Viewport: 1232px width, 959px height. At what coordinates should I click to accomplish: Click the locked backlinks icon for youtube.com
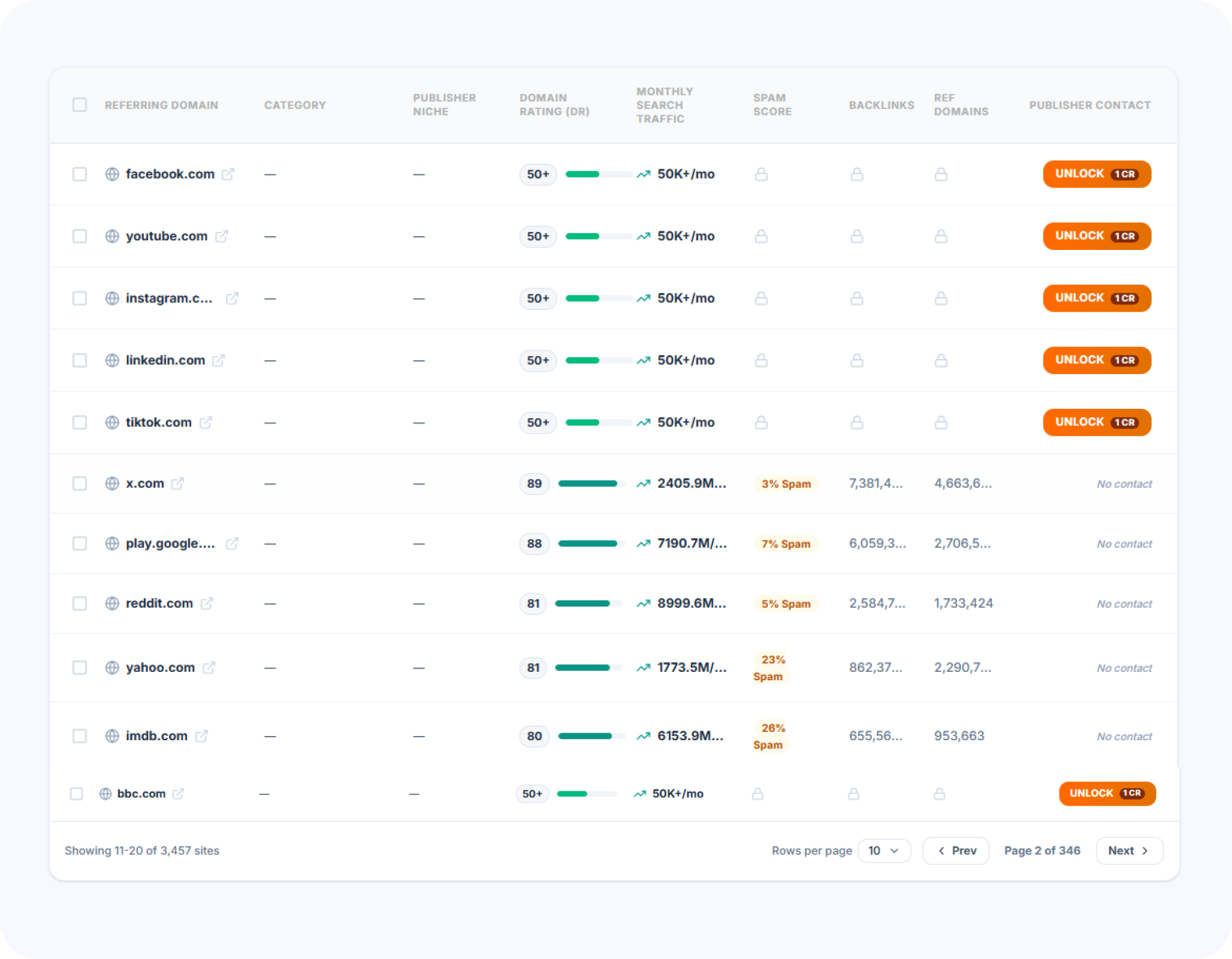857,236
